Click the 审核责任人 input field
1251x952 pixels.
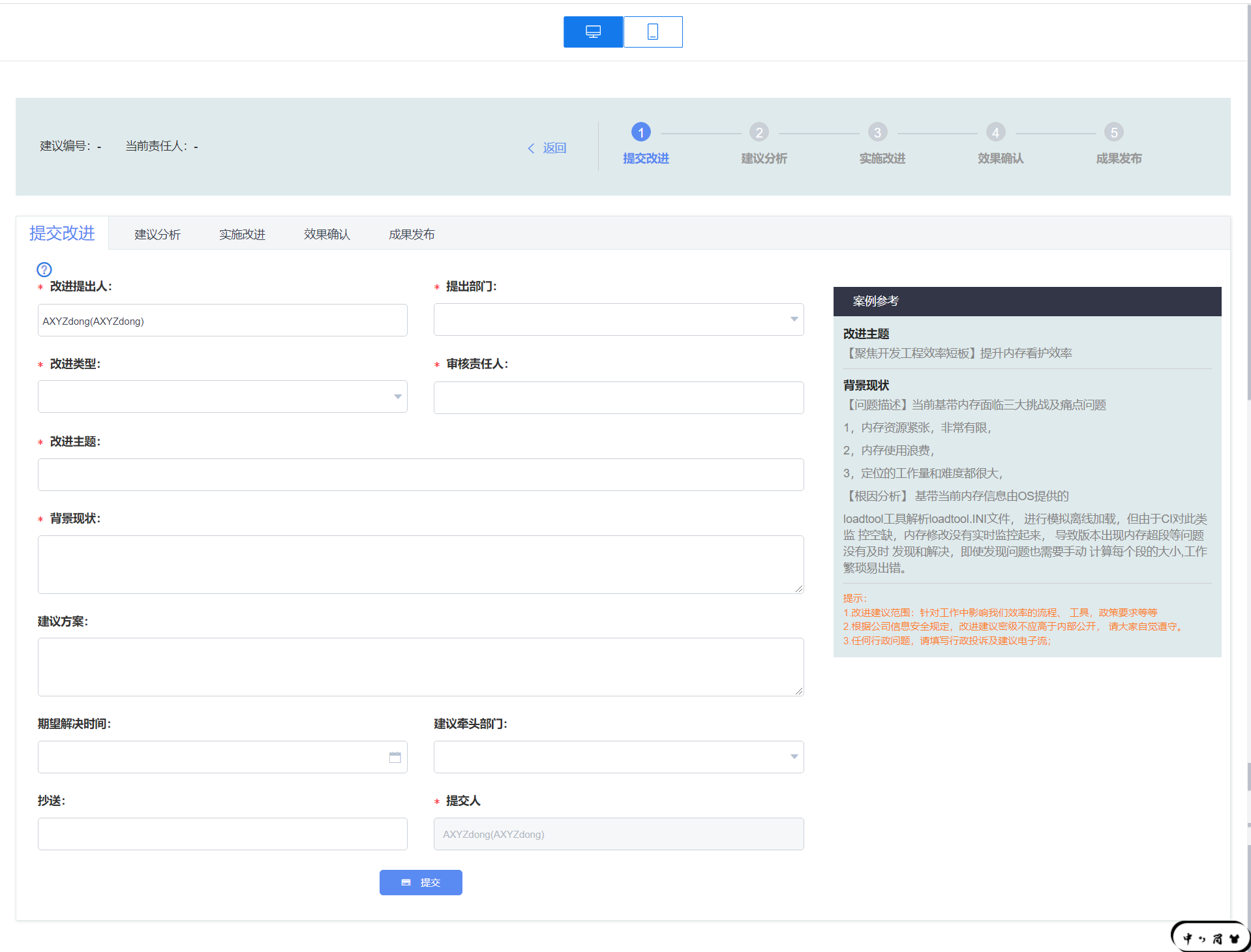pyautogui.click(x=618, y=398)
